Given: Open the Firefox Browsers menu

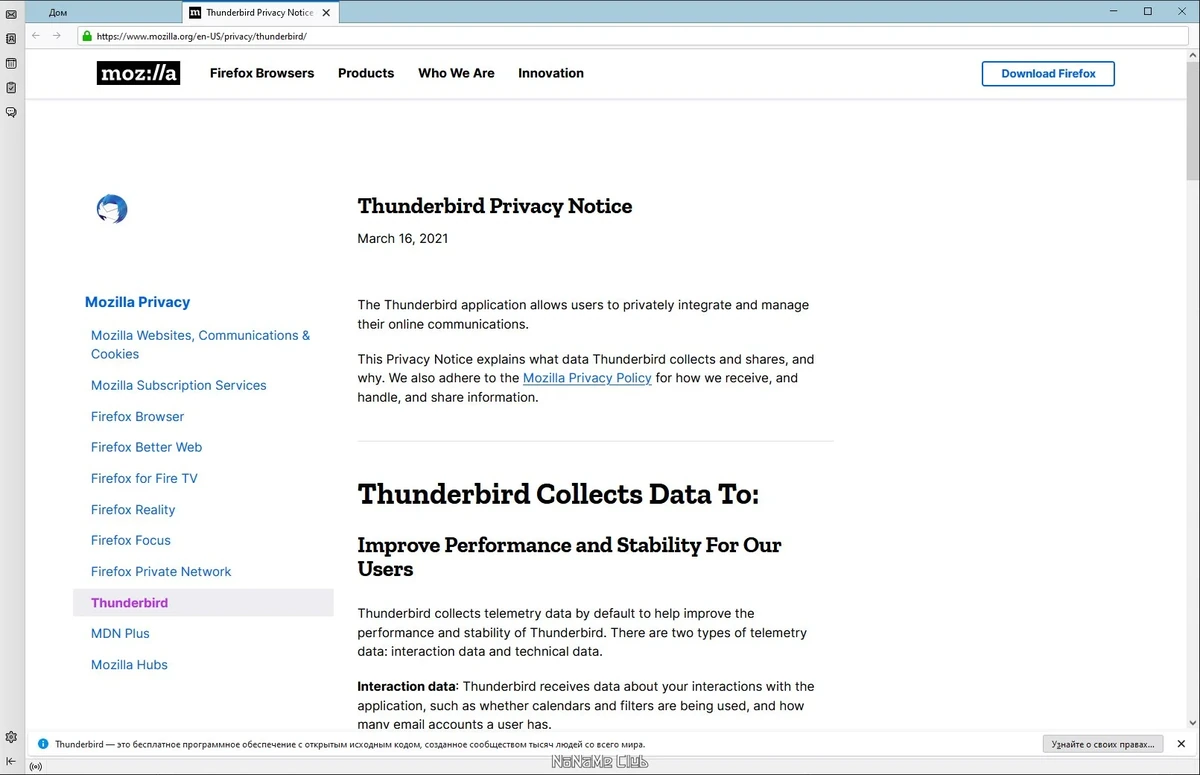Looking at the screenshot, I should tap(262, 73).
